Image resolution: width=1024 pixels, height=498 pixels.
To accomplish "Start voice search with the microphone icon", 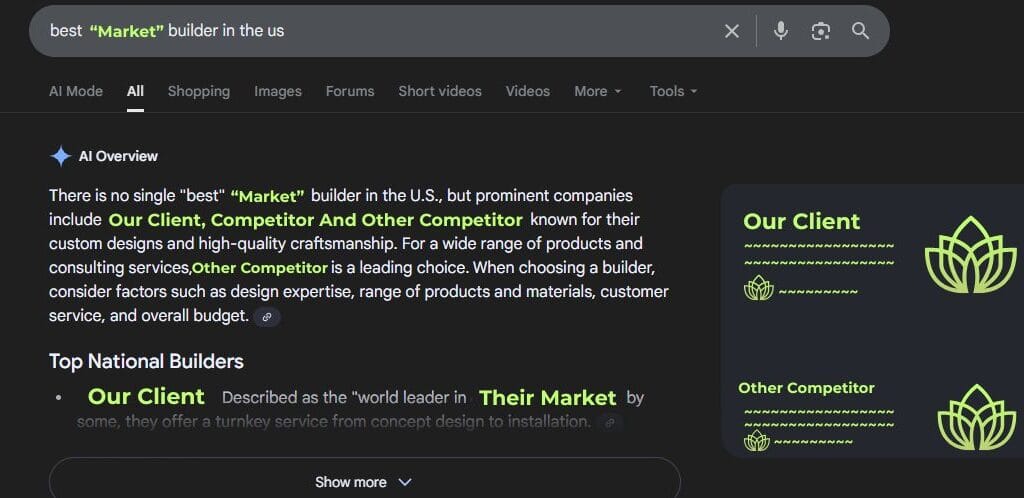I will [781, 31].
